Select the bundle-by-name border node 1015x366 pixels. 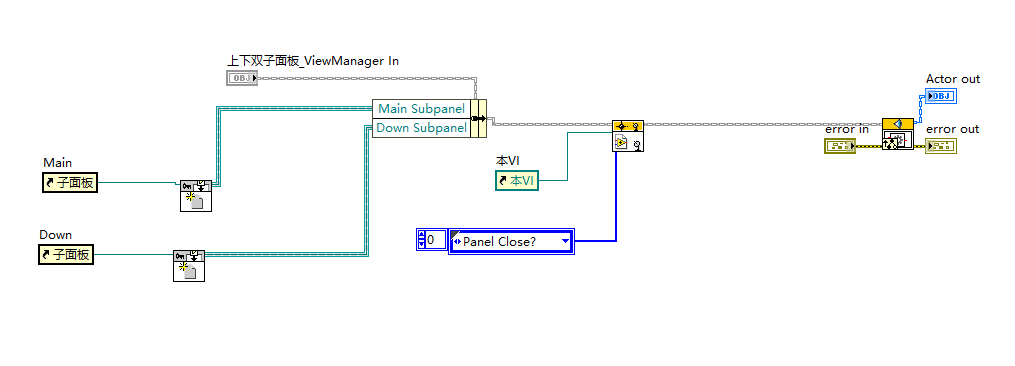click(478, 118)
